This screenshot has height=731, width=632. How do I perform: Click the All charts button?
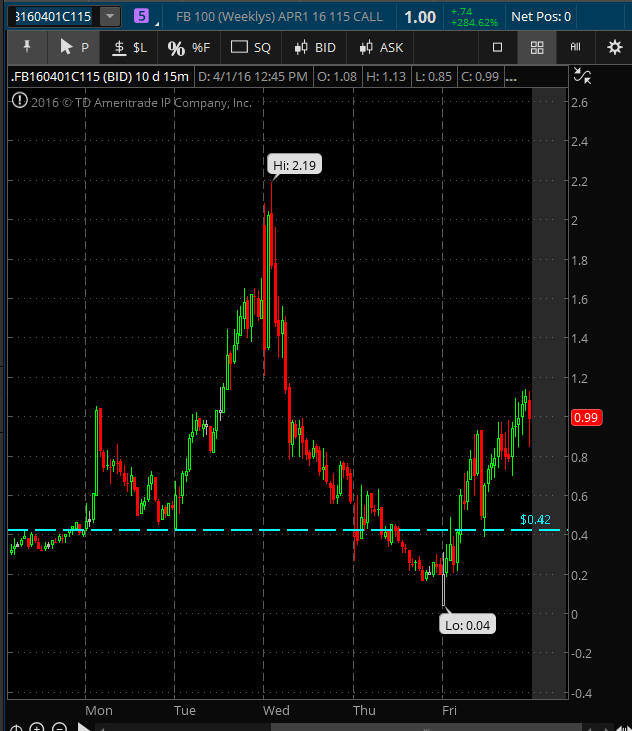(x=575, y=47)
